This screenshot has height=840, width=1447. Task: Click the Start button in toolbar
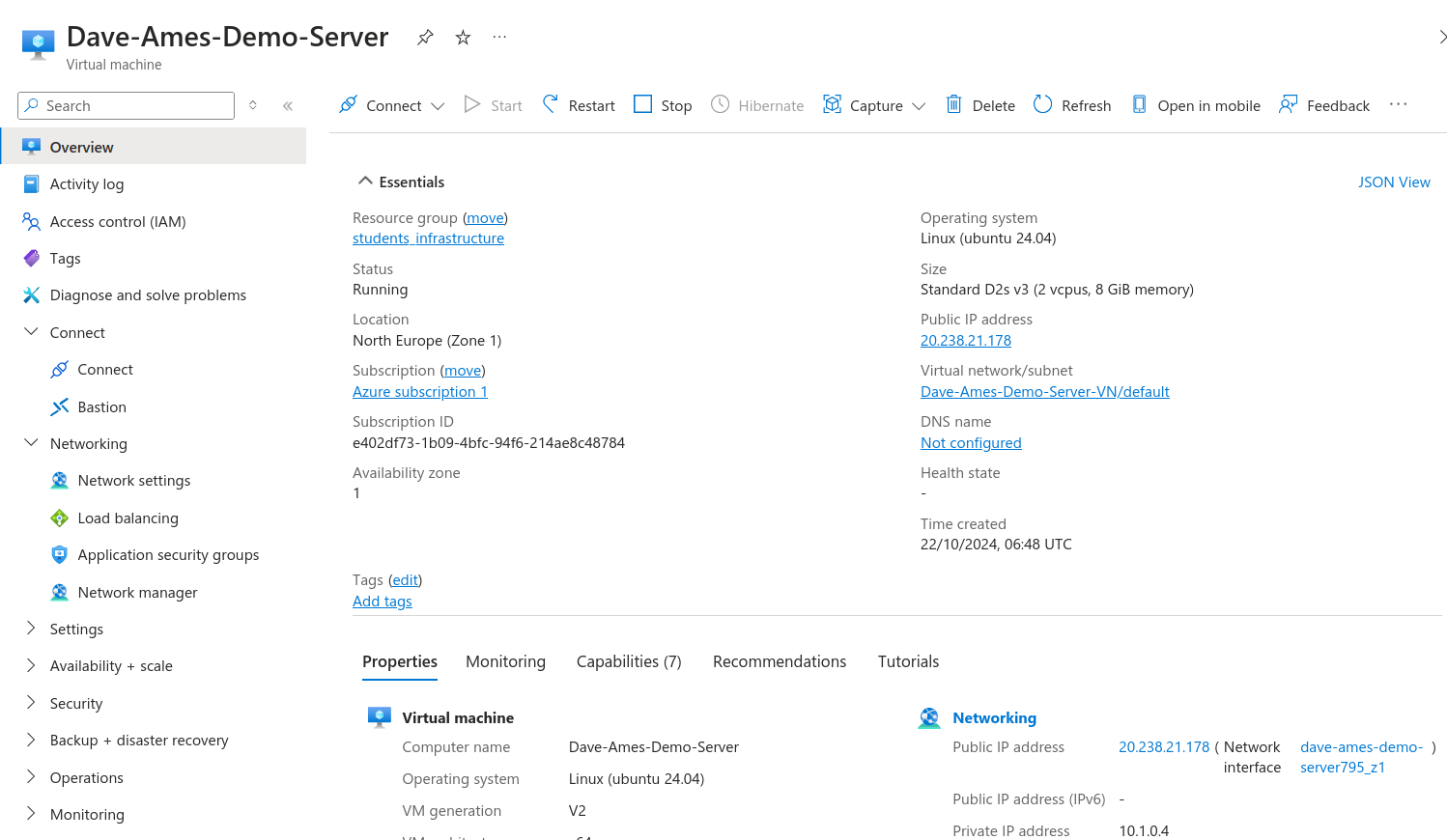click(x=494, y=105)
